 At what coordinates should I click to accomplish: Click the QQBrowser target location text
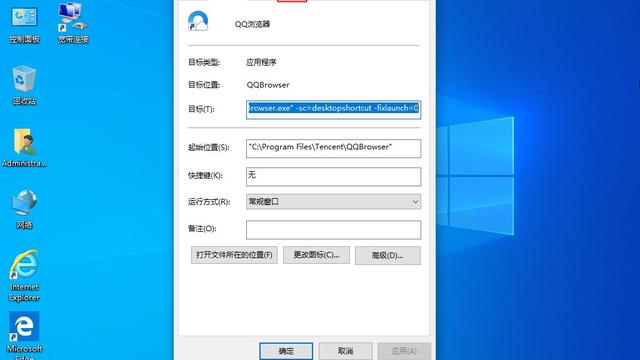coord(268,85)
